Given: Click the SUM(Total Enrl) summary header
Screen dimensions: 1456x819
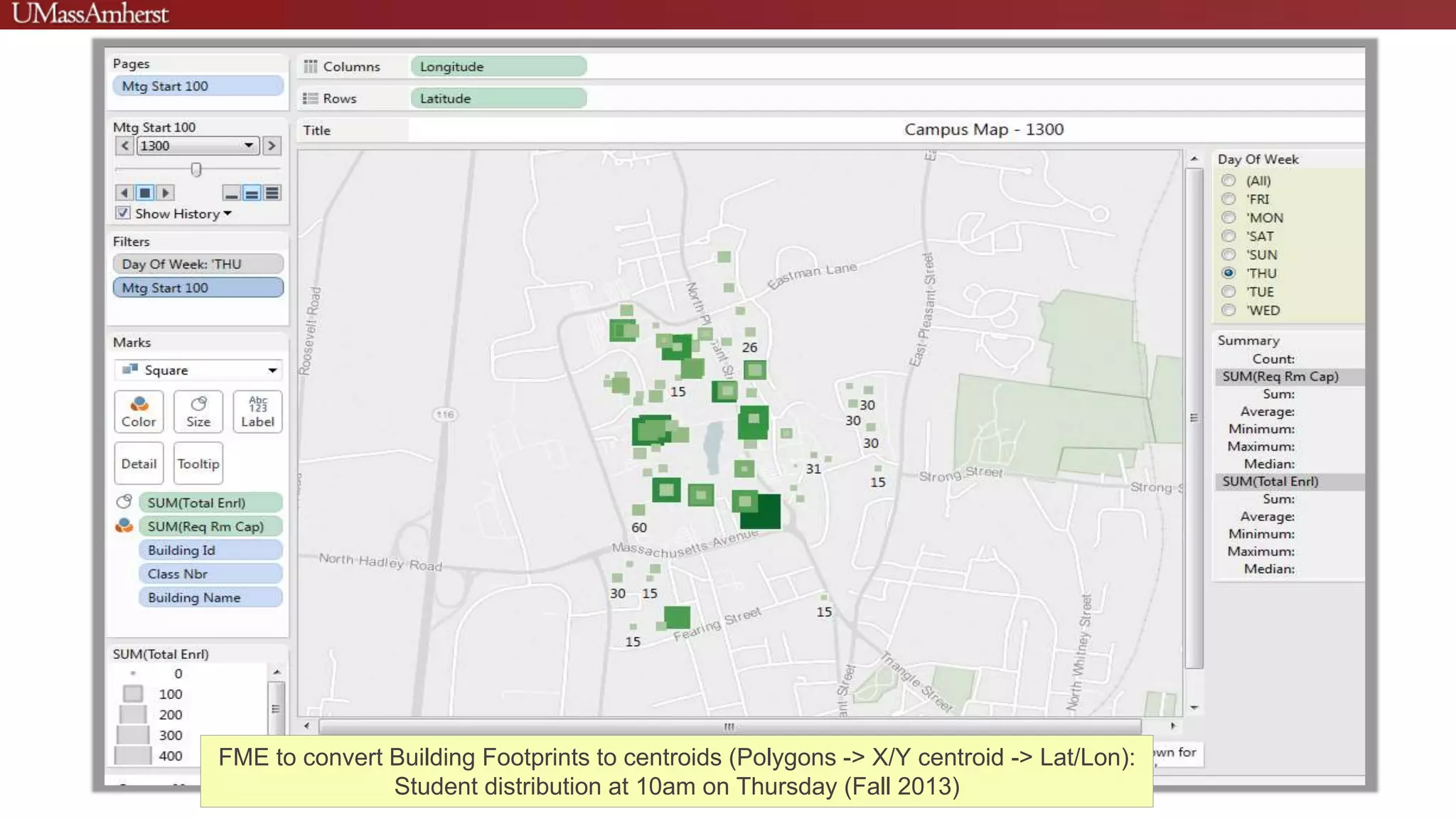Looking at the screenshot, I should [1289, 481].
